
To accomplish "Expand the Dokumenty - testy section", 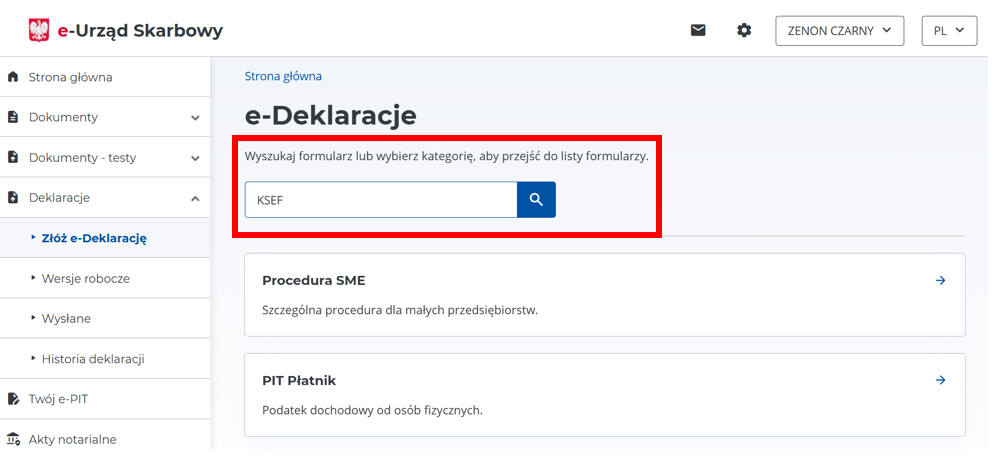I will point(195,158).
